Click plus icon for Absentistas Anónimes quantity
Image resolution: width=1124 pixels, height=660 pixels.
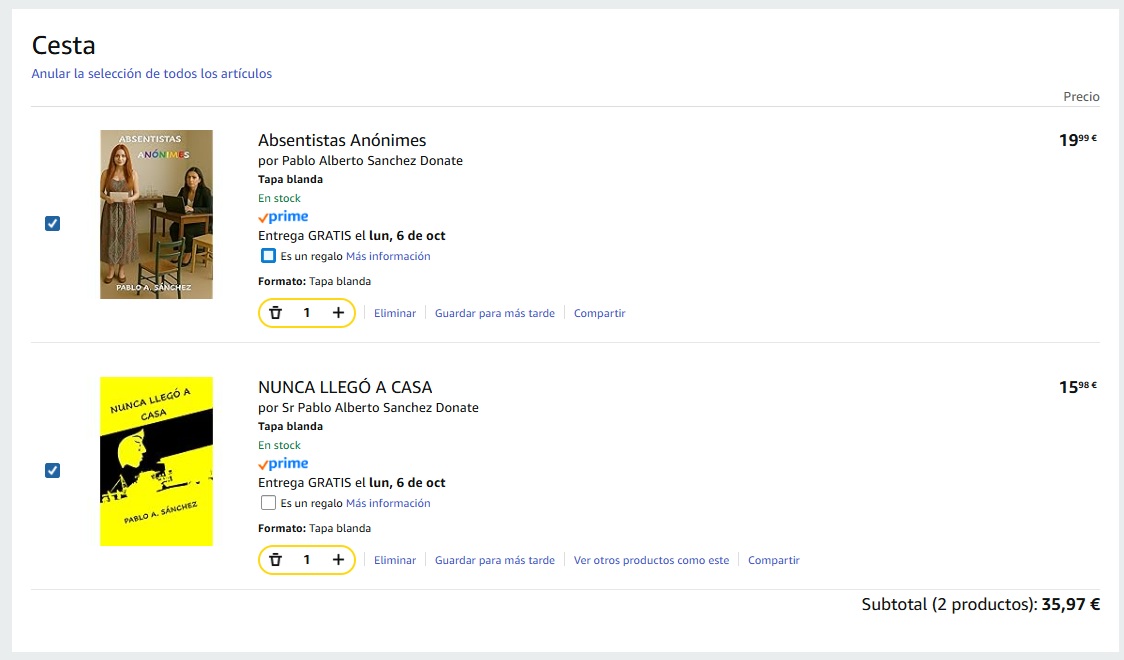click(338, 313)
